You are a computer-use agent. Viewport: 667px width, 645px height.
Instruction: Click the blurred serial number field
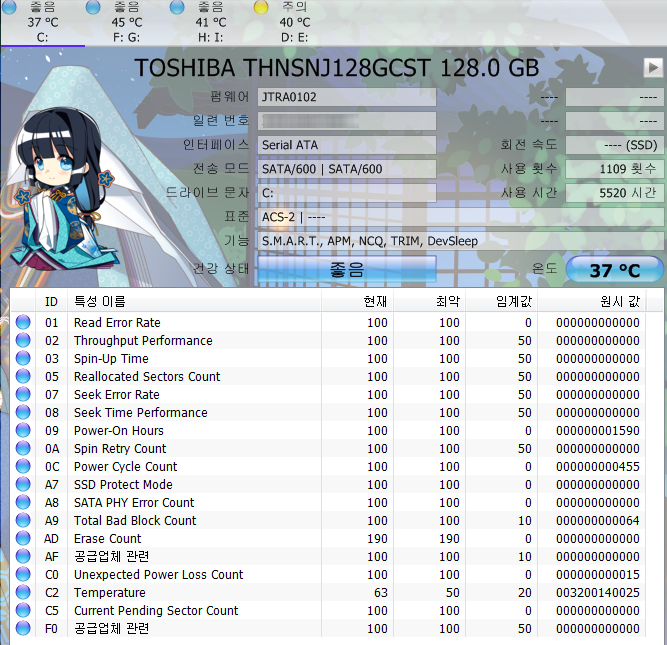click(x=347, y=121)
